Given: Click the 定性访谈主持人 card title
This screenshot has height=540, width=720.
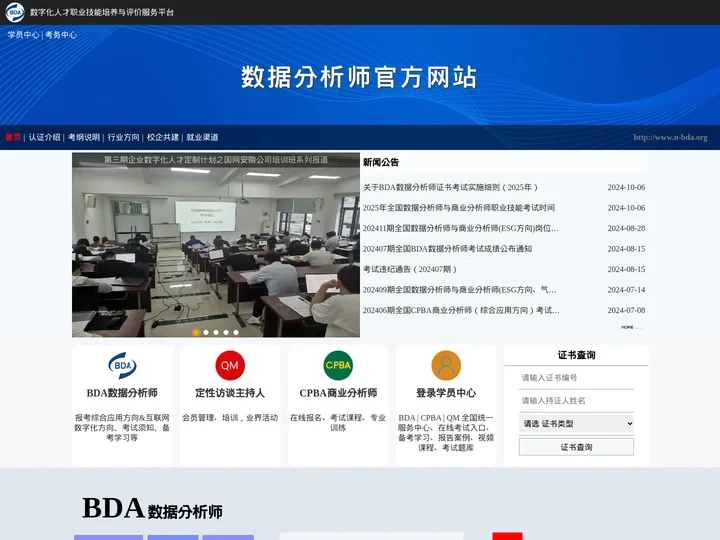Looking at the screenshot, I should pyautogui.click(x=230, y=393).
